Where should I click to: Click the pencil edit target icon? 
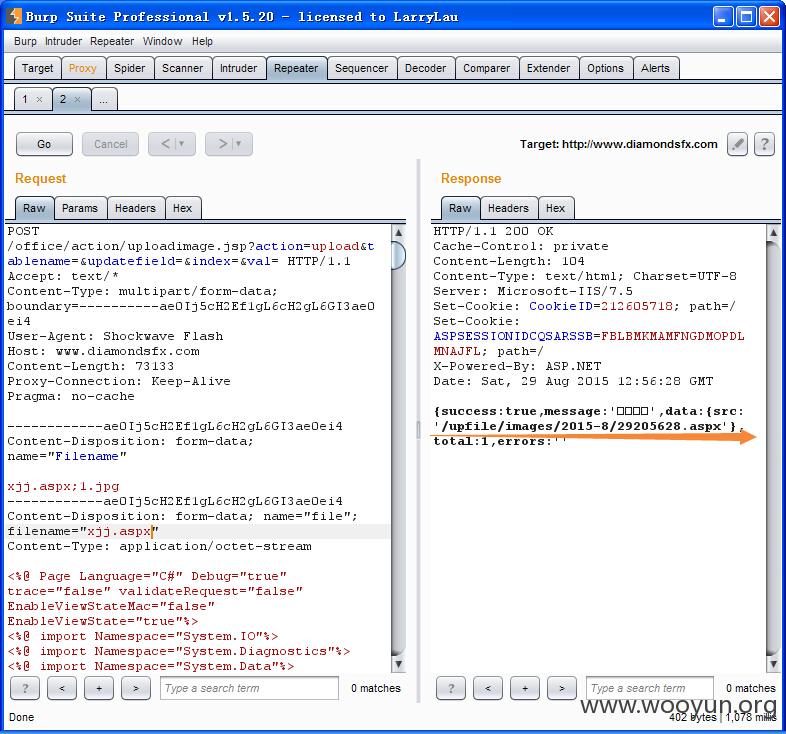pyautogui.click(x=737, y=144)
